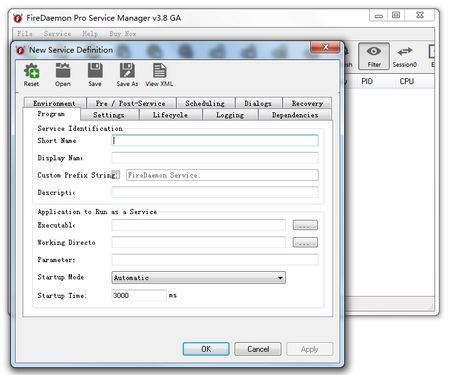450x375 pixels.
Task: Click the Session0 arrows icon
Action: coord(405,56)
